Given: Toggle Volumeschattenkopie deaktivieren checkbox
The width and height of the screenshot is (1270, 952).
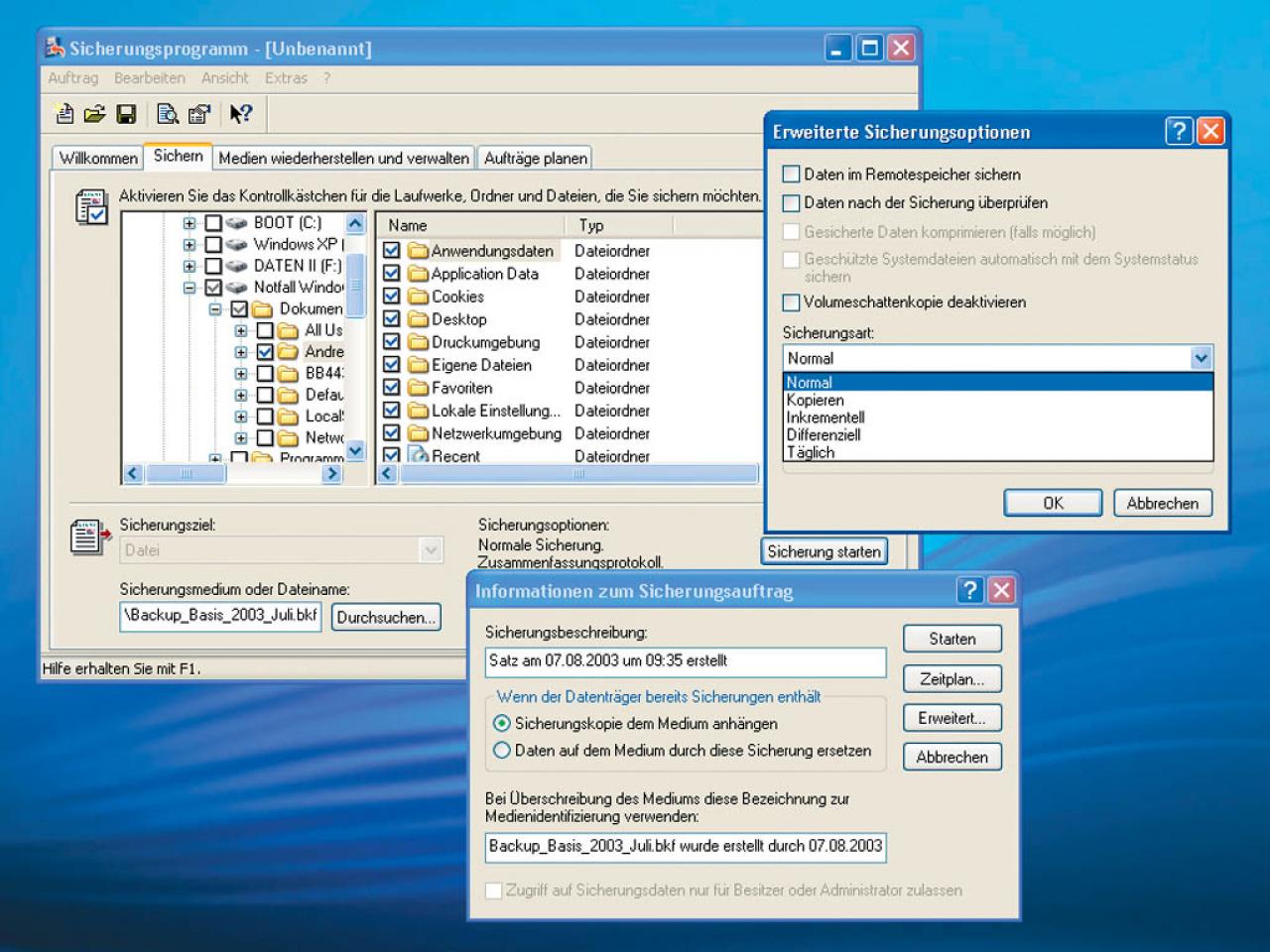Looking at the screenshot, I should (x=791, y=302).
